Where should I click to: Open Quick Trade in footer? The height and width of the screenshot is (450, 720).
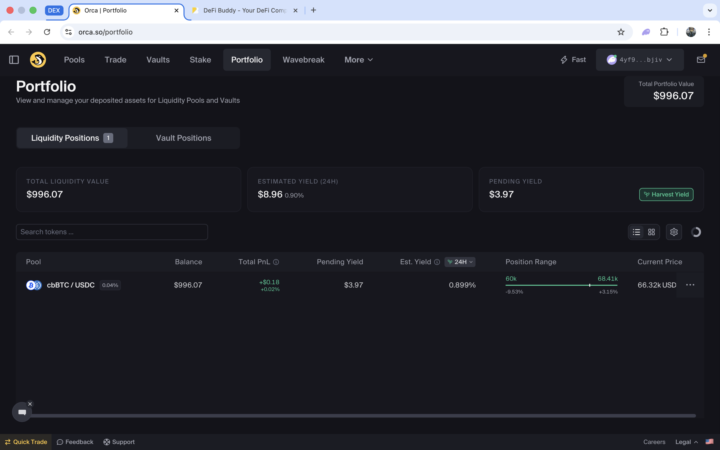point(26,442)
